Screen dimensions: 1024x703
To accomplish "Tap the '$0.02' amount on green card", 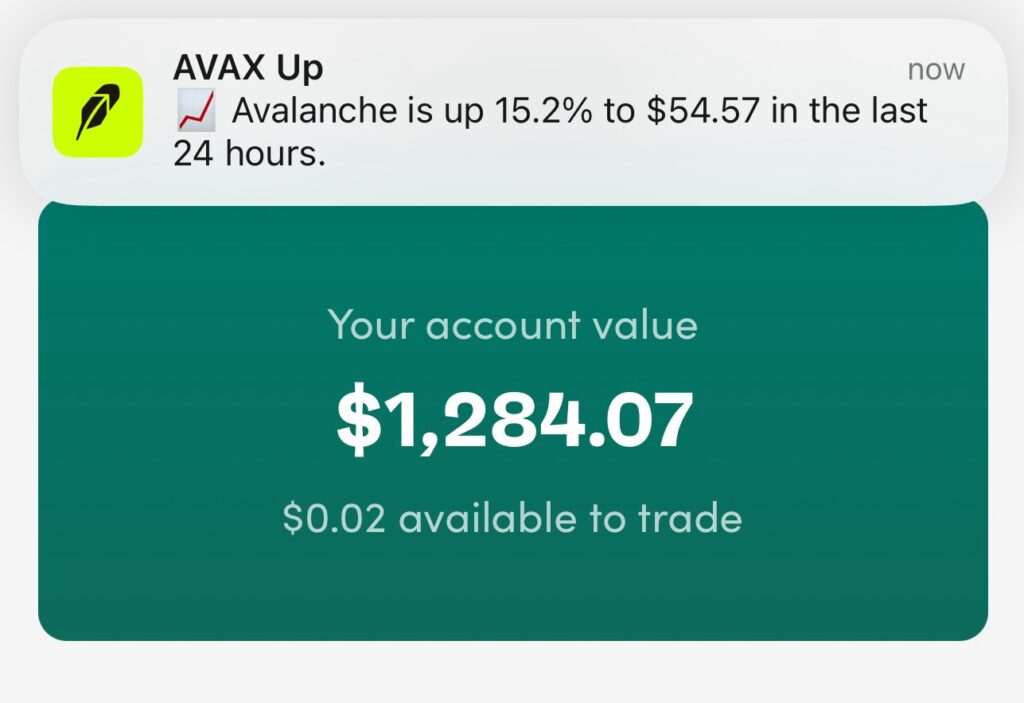I will [x=334, y=519].
